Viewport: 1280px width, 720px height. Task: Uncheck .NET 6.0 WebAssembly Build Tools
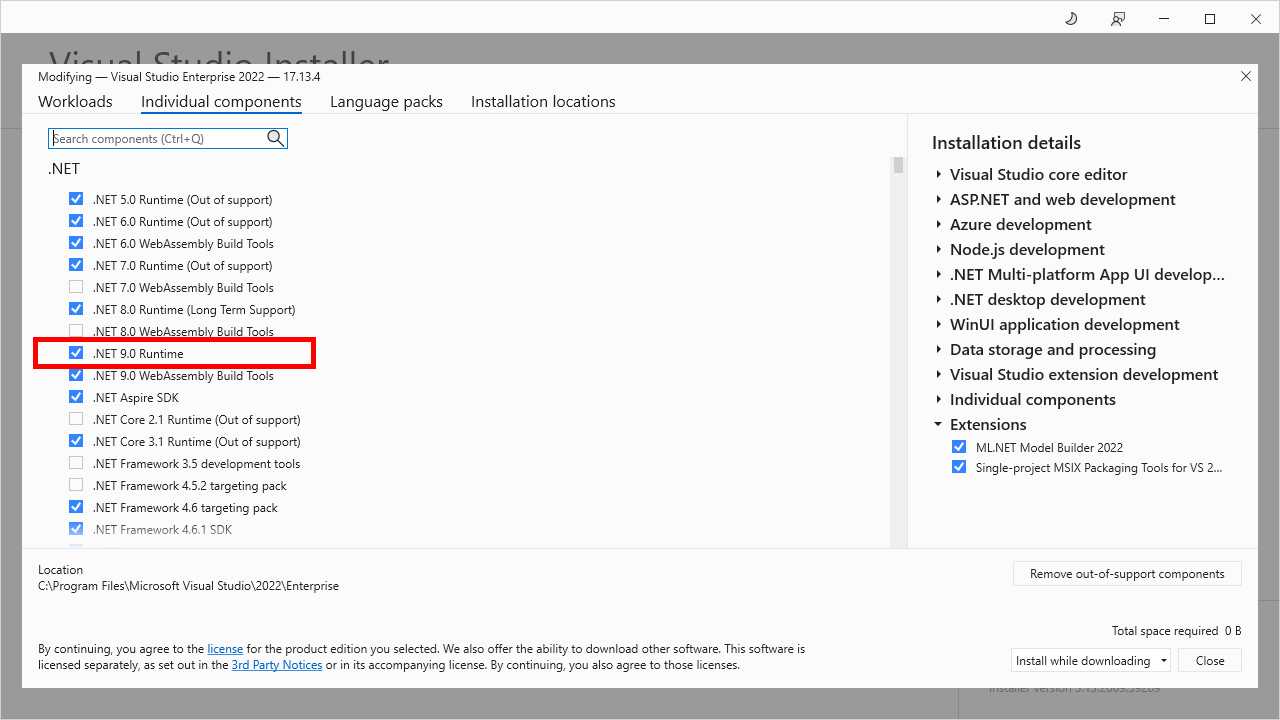(76, 243)
